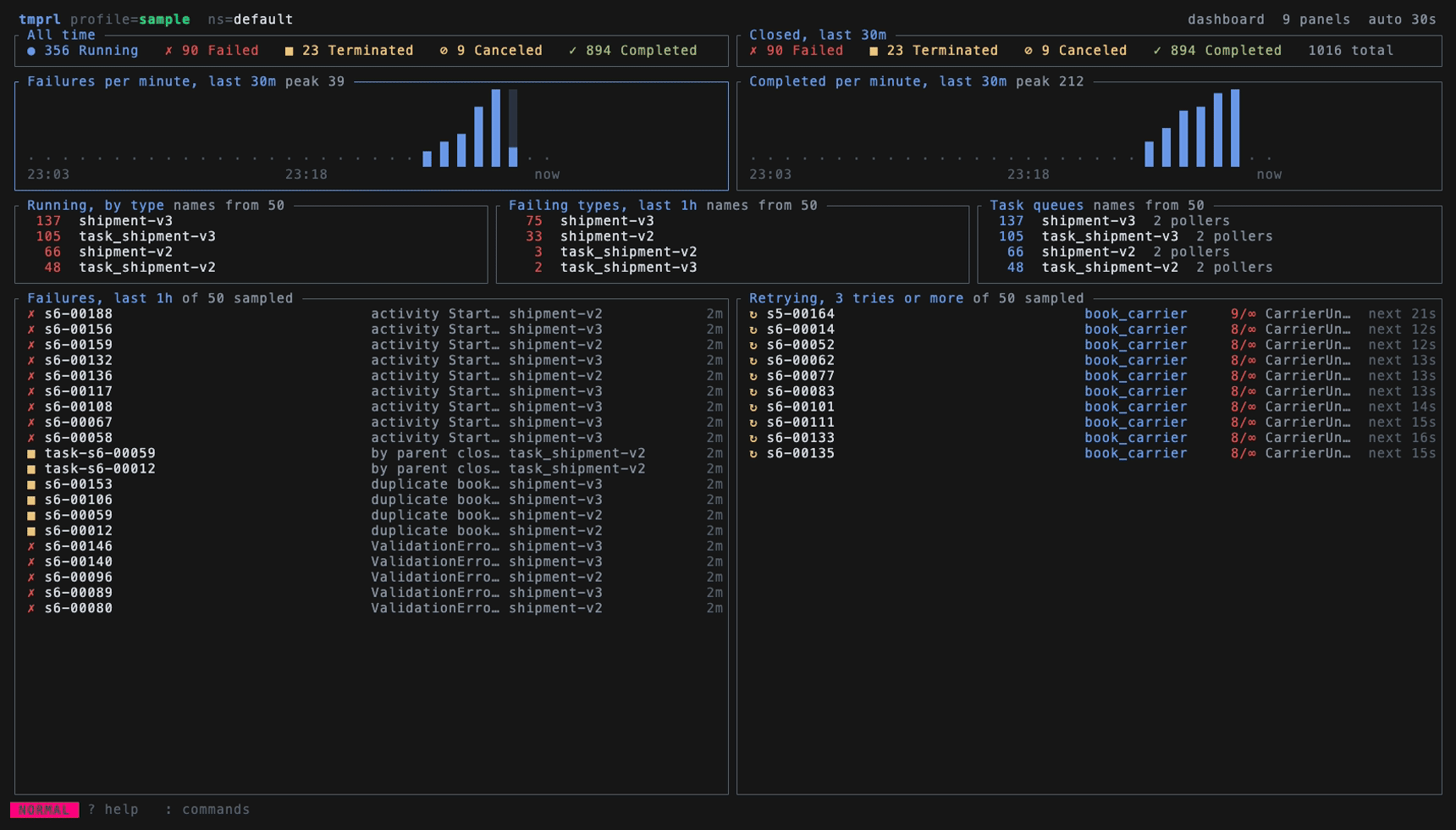Click the next 21s retry timer
1456x830 pixels.
point(1402,314)
